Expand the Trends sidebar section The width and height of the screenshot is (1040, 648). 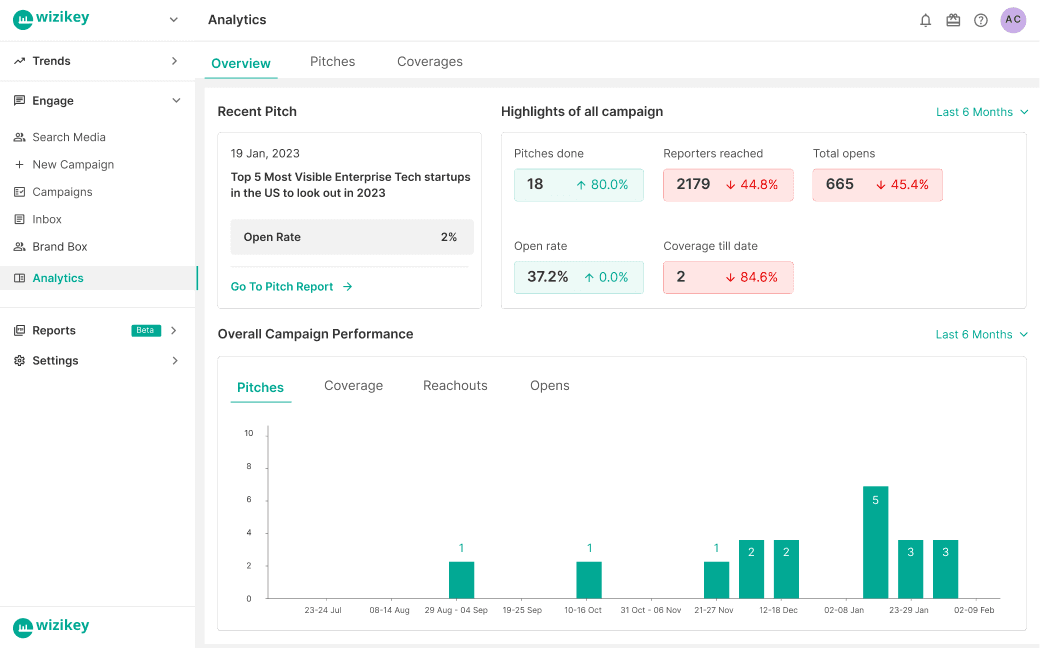click(174, 61)
